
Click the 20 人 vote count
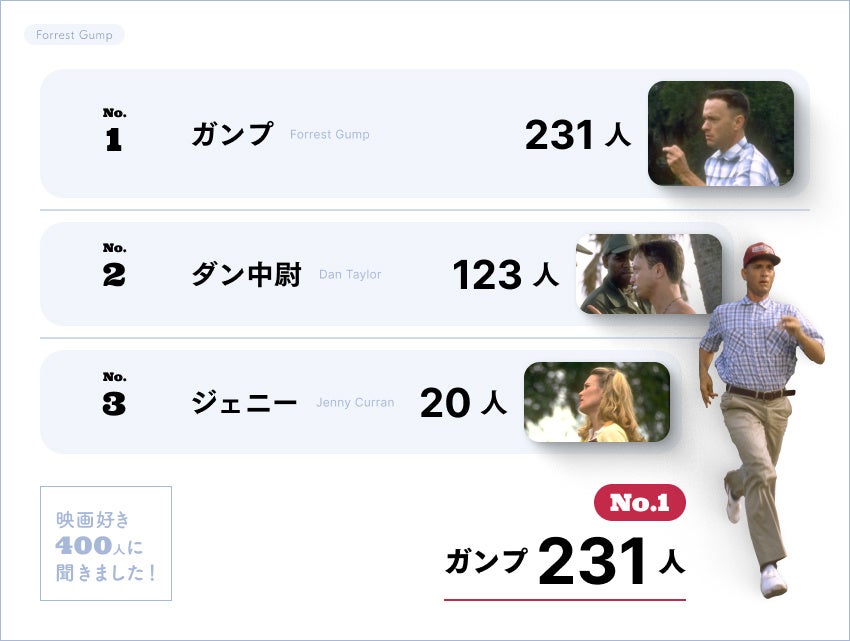(463, 403)
